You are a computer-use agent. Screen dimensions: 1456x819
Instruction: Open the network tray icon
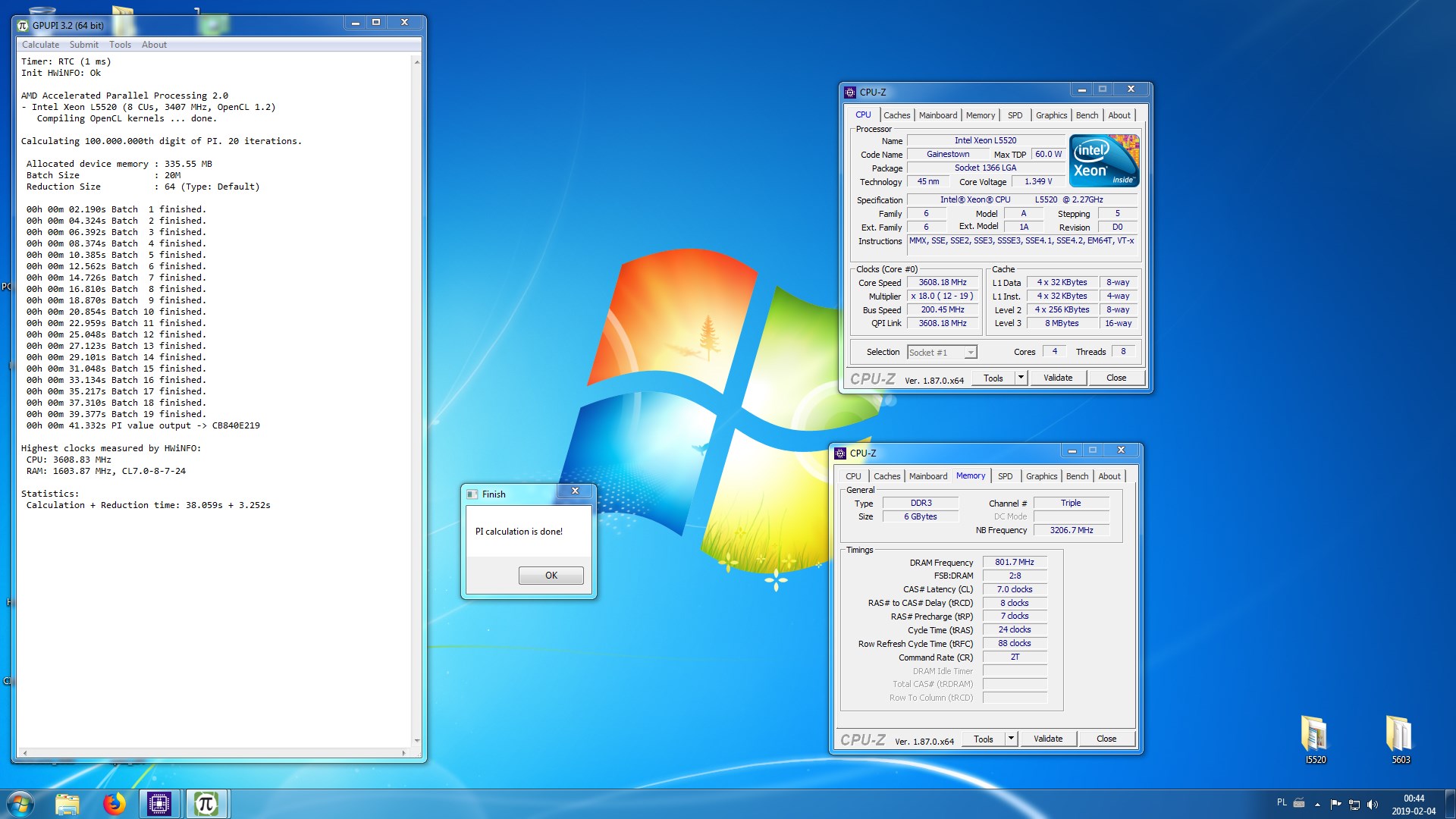[x=1354, y=804]
